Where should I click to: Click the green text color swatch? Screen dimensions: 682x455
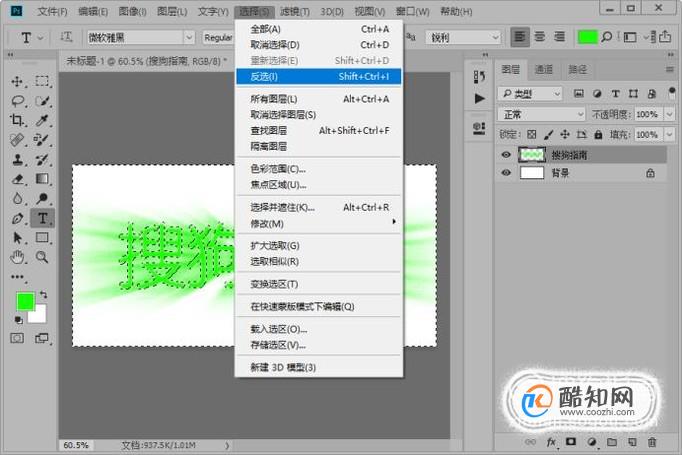pos(587,37)
